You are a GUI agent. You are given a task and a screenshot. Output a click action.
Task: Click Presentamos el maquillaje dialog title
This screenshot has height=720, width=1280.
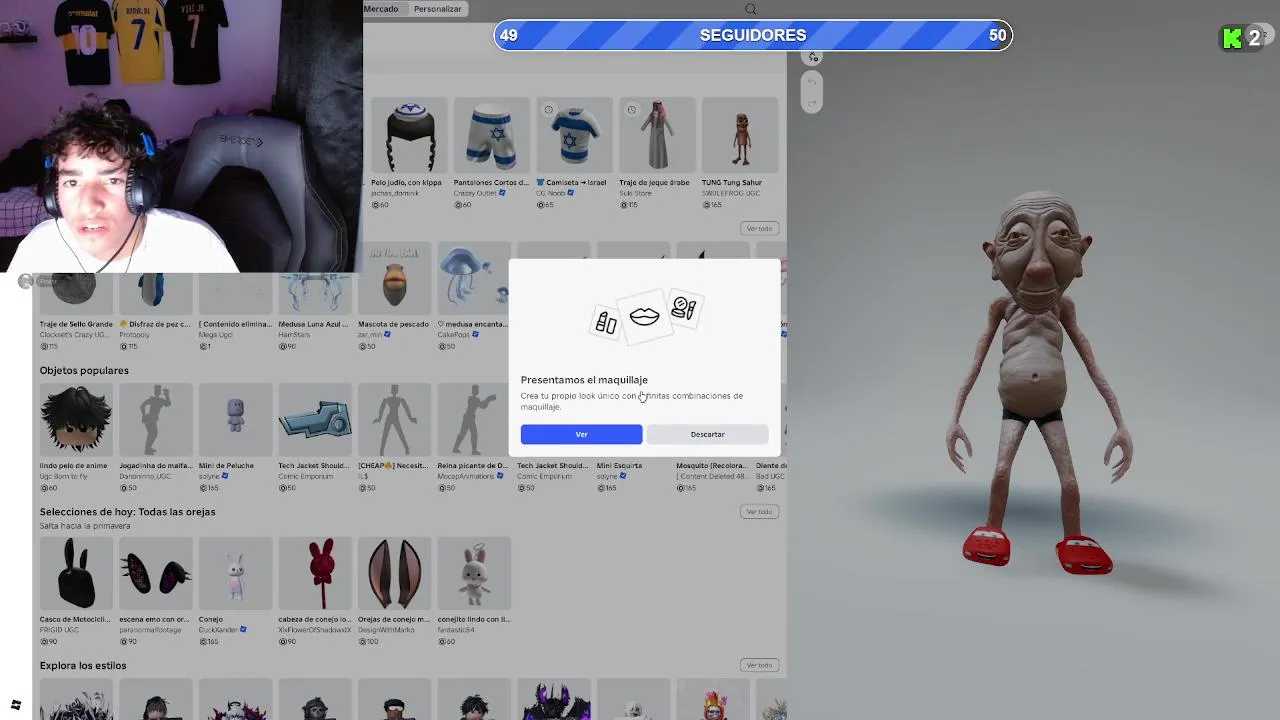click(x=584, y=380)
